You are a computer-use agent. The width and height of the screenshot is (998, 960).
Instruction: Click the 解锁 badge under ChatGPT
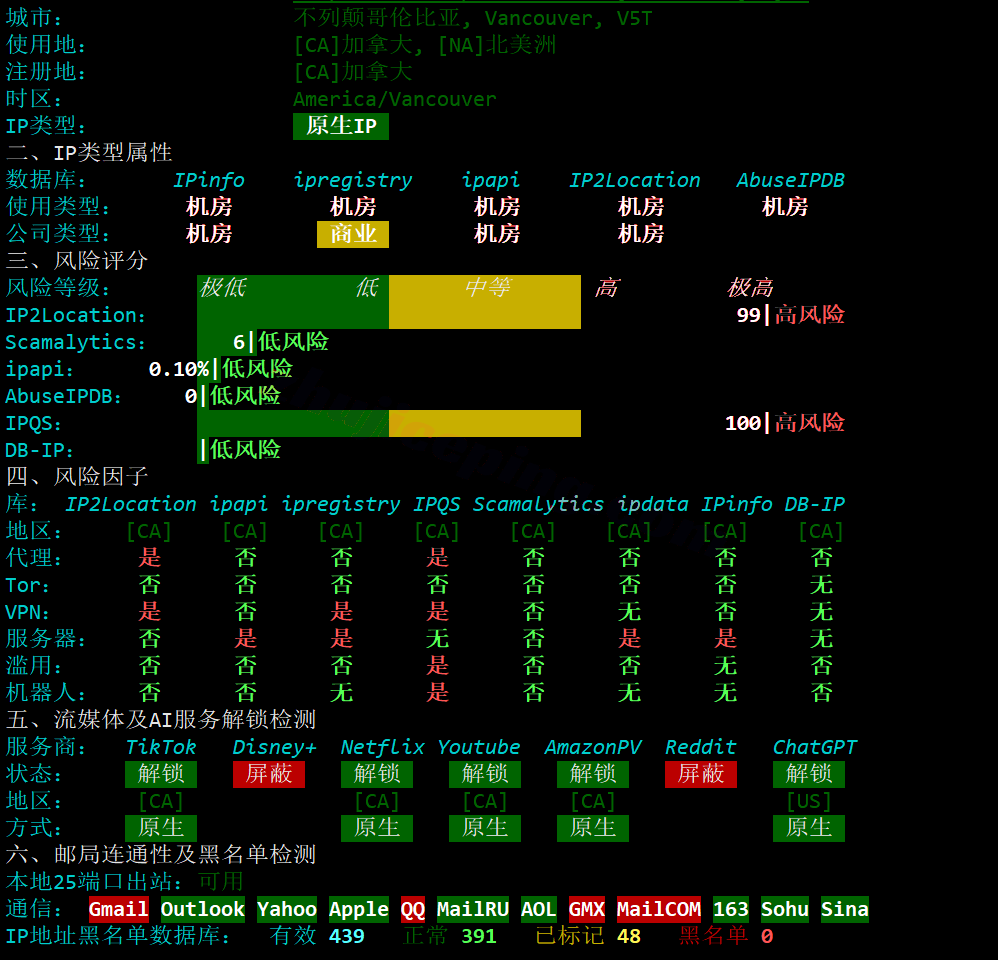coord(808,774)
